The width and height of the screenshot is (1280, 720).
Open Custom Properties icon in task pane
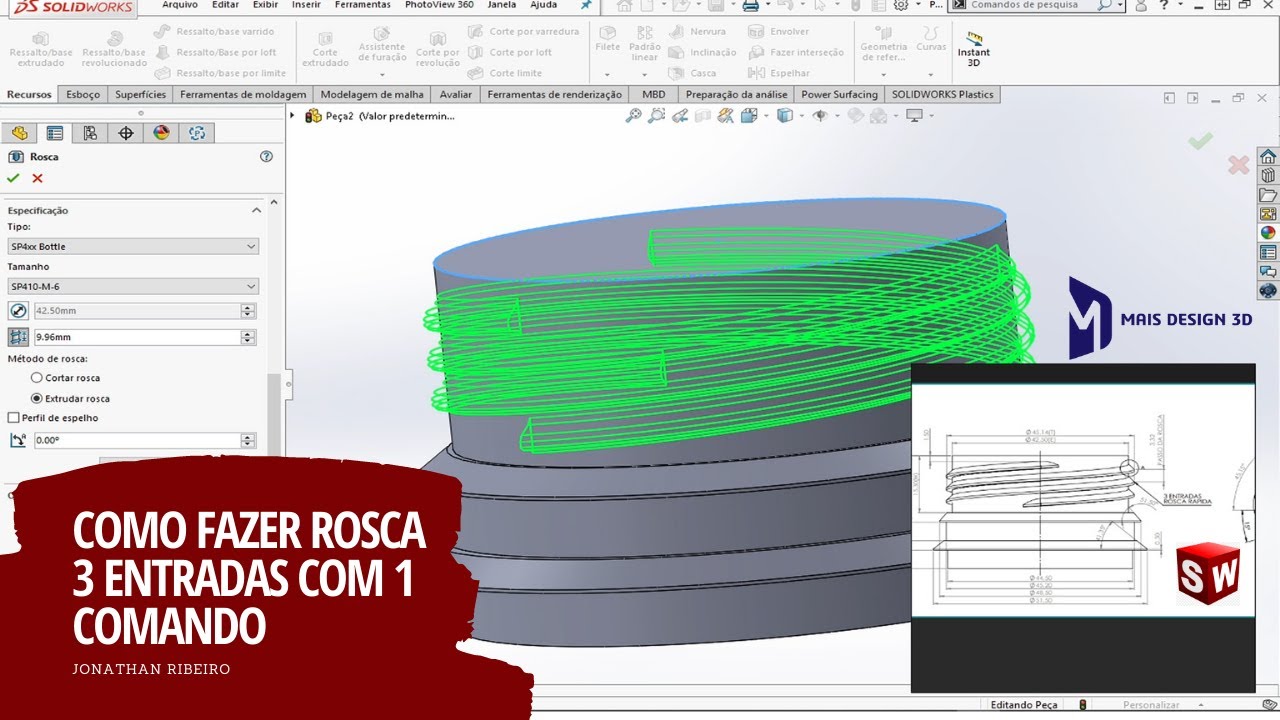click(x=1268, y=252)
